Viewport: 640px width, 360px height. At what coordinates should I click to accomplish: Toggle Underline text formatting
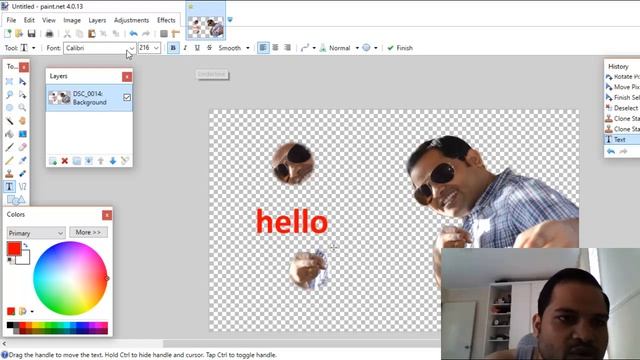(x=197, y=48)
